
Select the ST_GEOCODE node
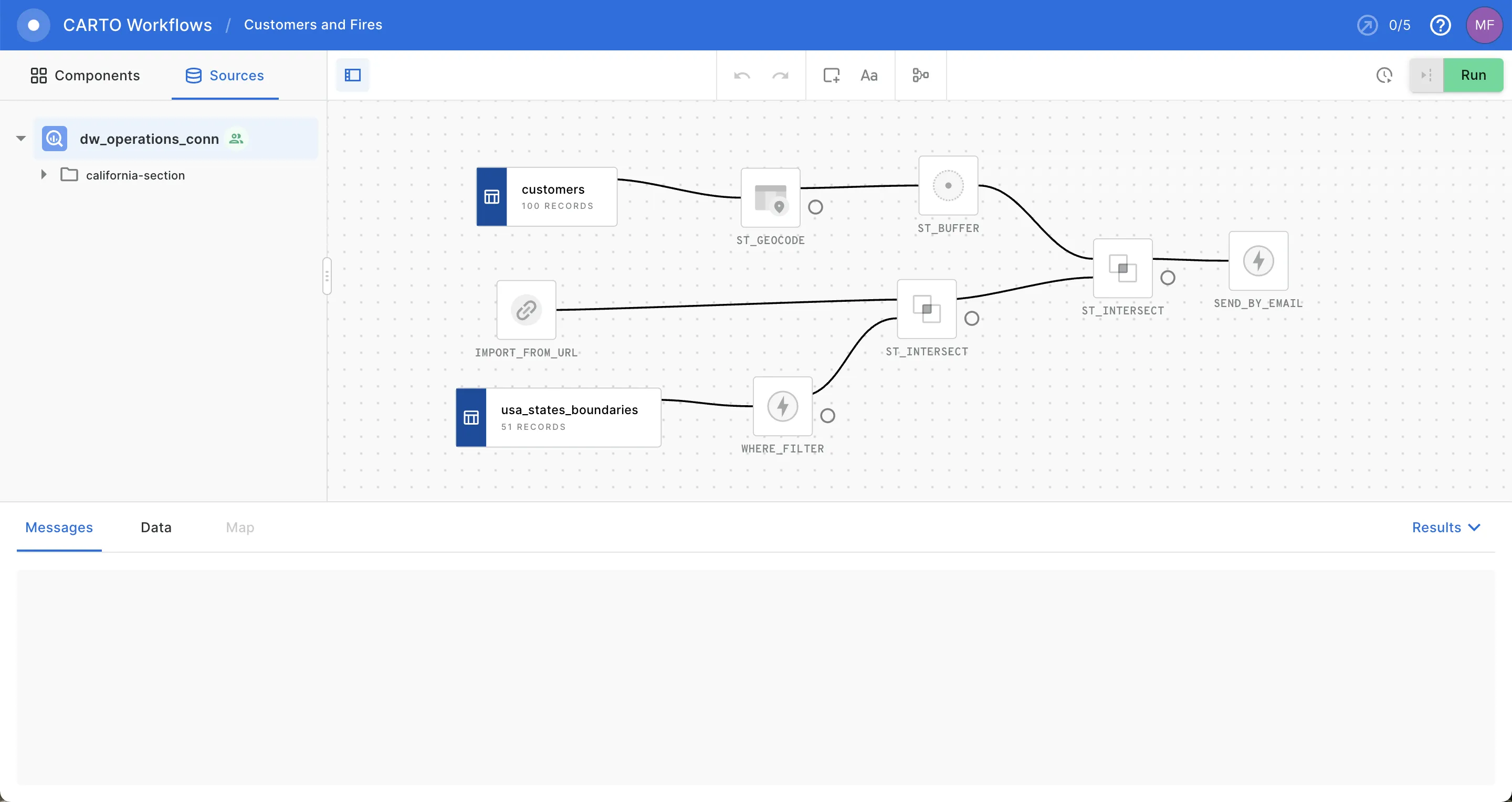(x=770, y=198)
